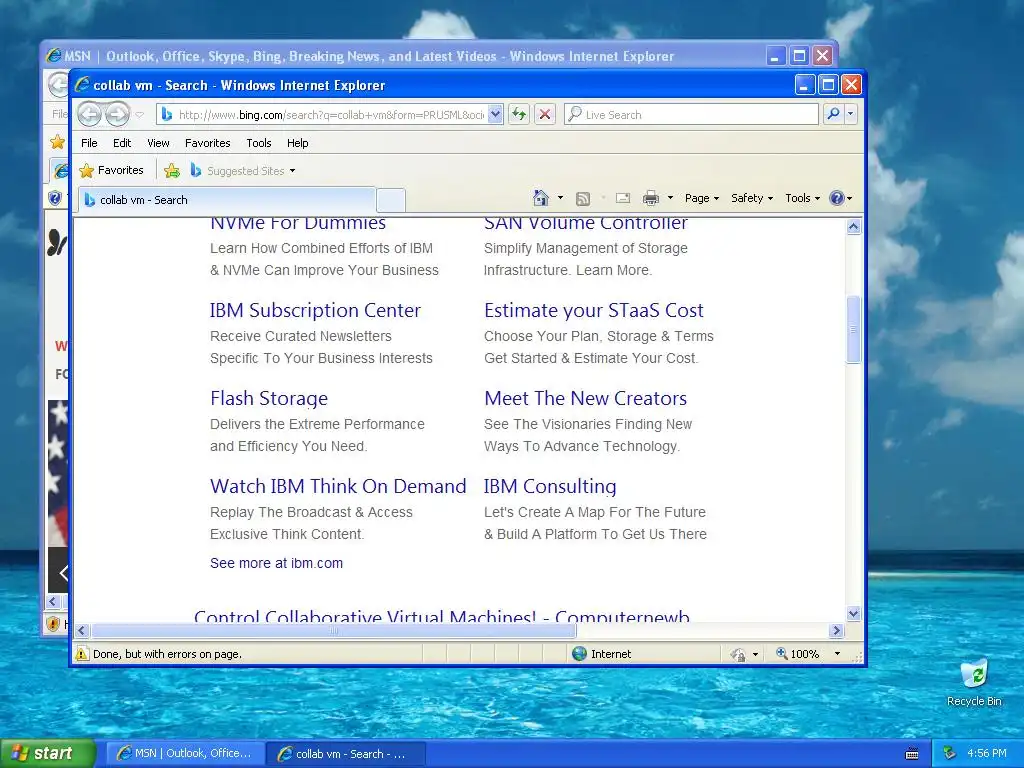Click the Windows start button
This screenshot has height=768, width=1024.
[48, 753]
